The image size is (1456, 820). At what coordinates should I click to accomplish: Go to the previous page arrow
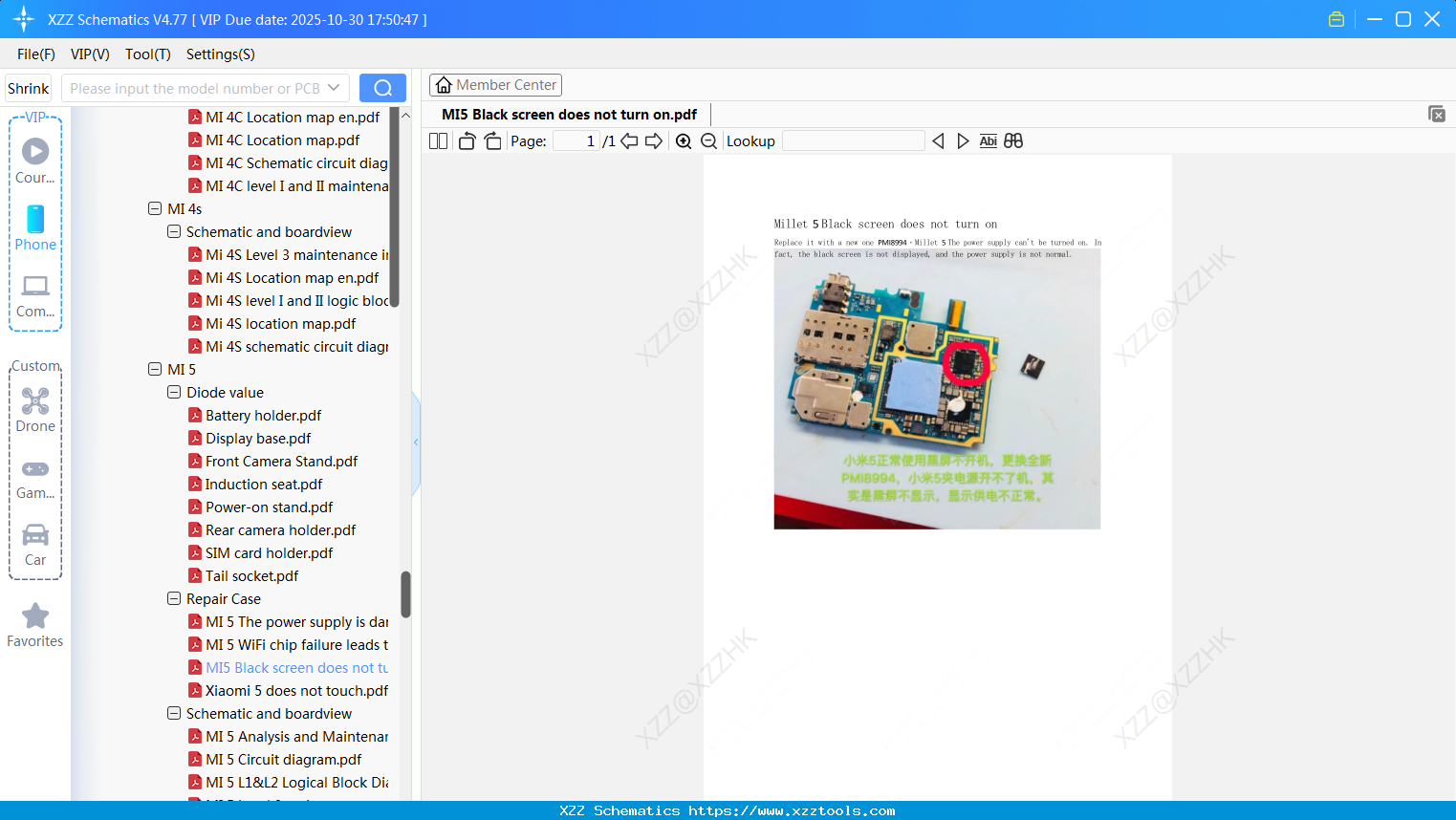pos(629,141)
